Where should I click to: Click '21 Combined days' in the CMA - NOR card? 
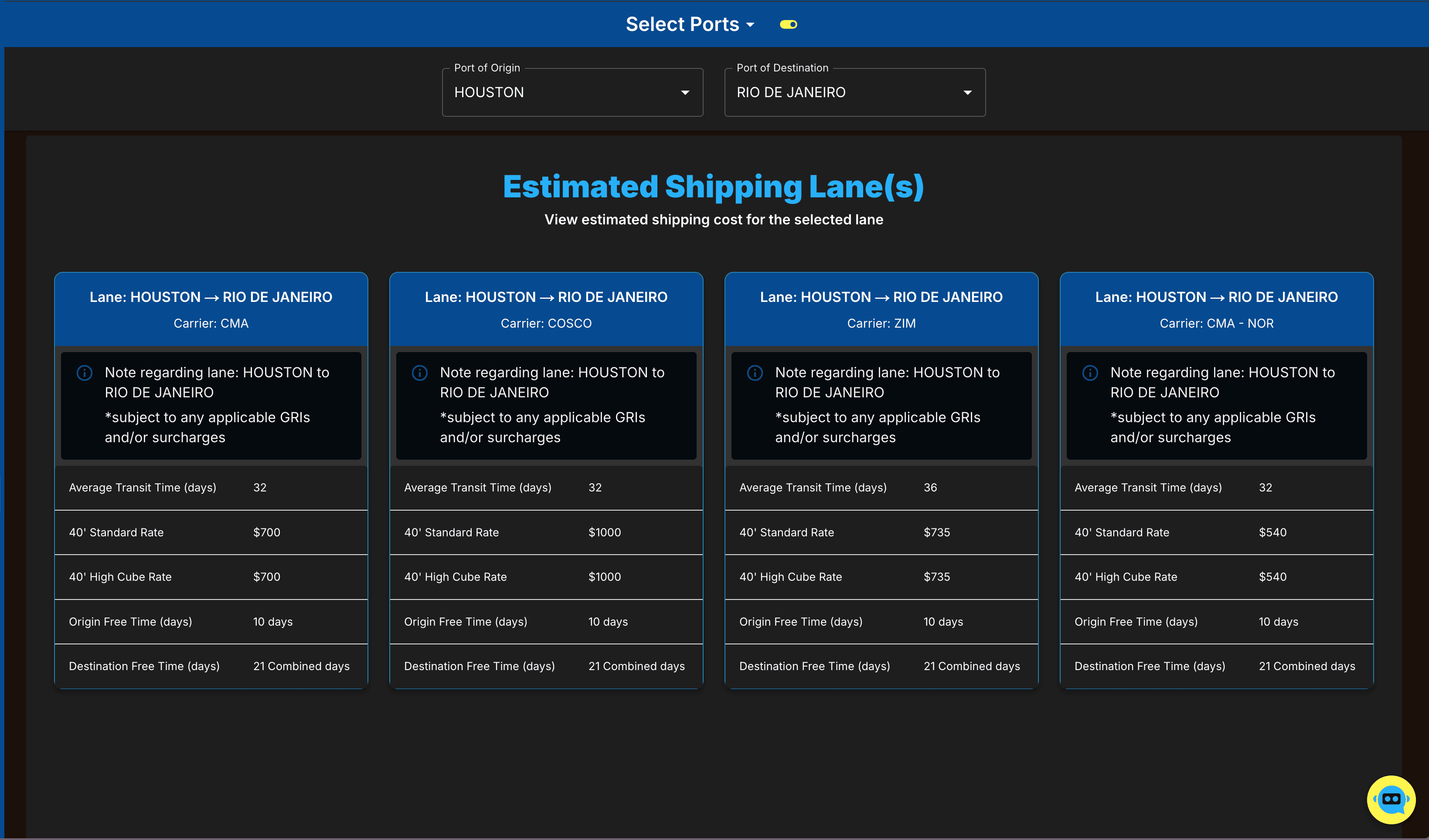(x=1307, y=666)
